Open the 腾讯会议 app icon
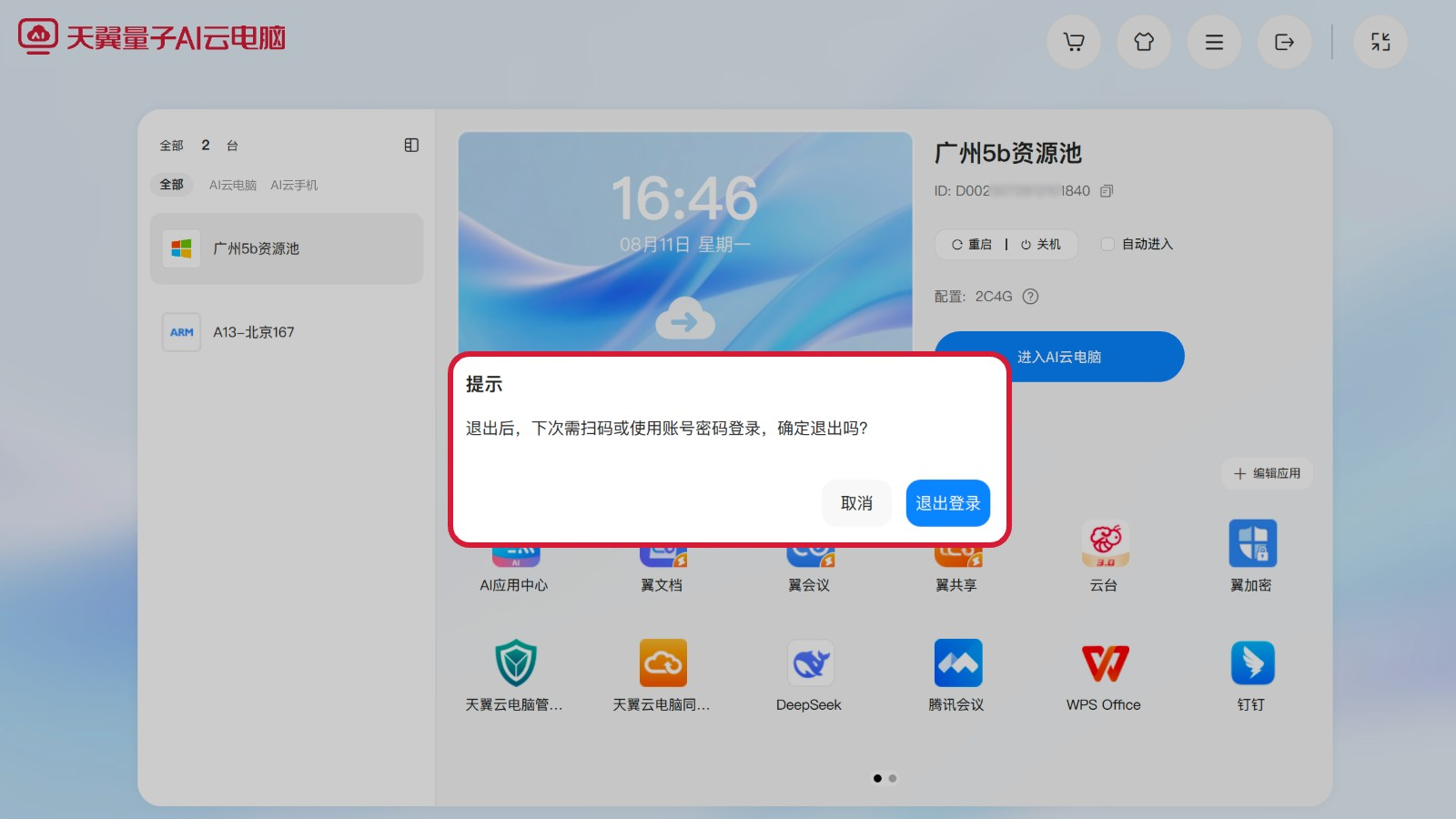This screenshot has width=1456, height=819. 957,662
